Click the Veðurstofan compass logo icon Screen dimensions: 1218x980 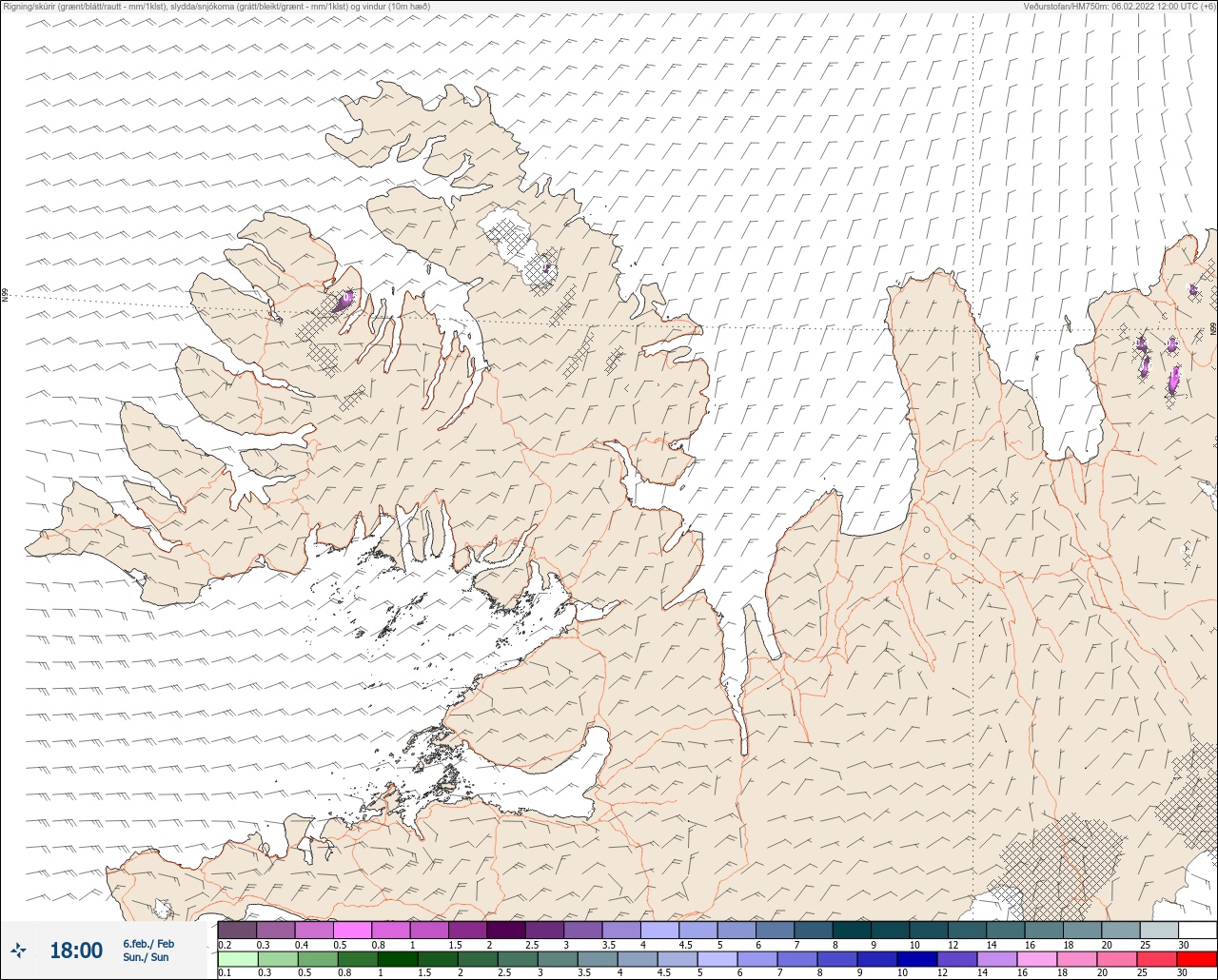point(18,950)
